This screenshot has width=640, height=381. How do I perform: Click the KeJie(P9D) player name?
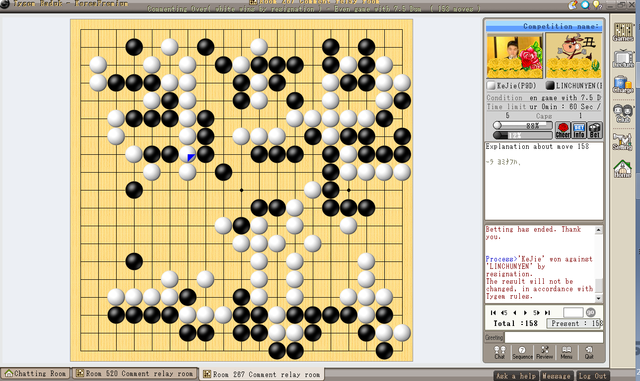pyautogui.click(x=516, y=86)
